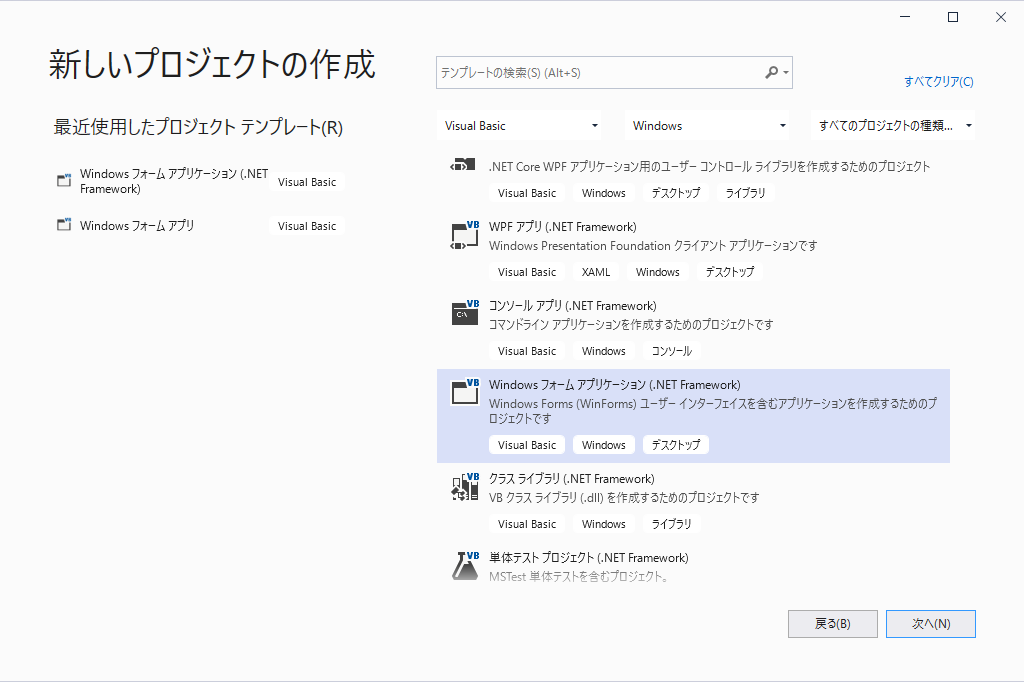Click the 単体テスト プロジェクト flask icon

[465, 566]
